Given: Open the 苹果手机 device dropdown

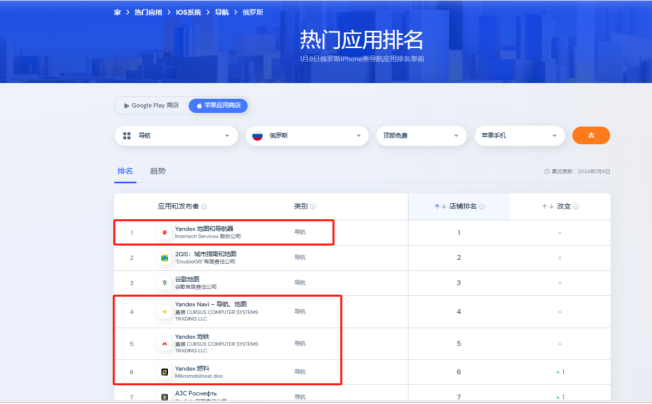Looking at the screenshot, I should click(519, 136).
